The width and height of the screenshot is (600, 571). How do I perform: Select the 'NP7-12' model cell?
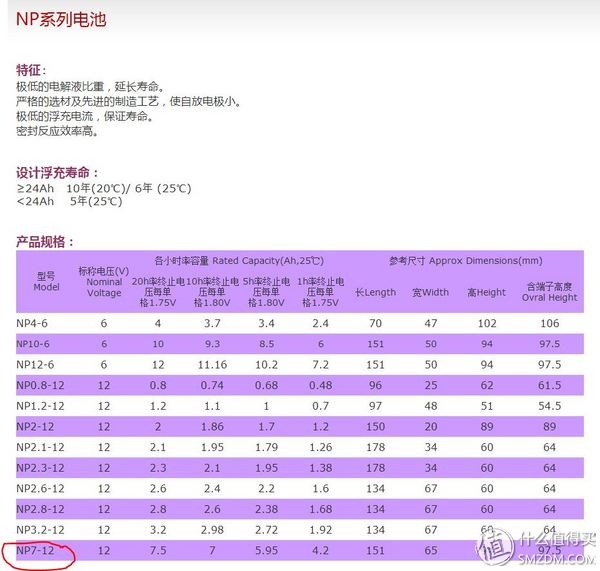(35, 551)
